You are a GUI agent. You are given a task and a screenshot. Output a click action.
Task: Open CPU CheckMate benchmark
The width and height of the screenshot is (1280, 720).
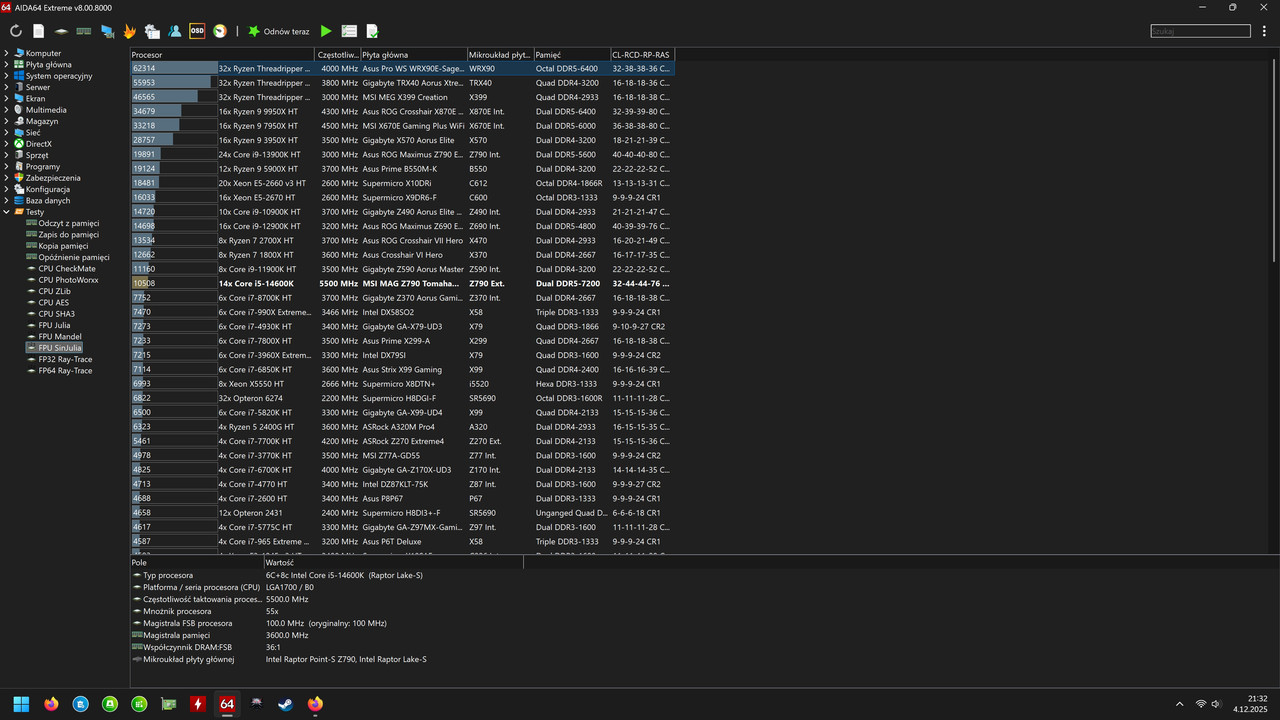[67, 268]
